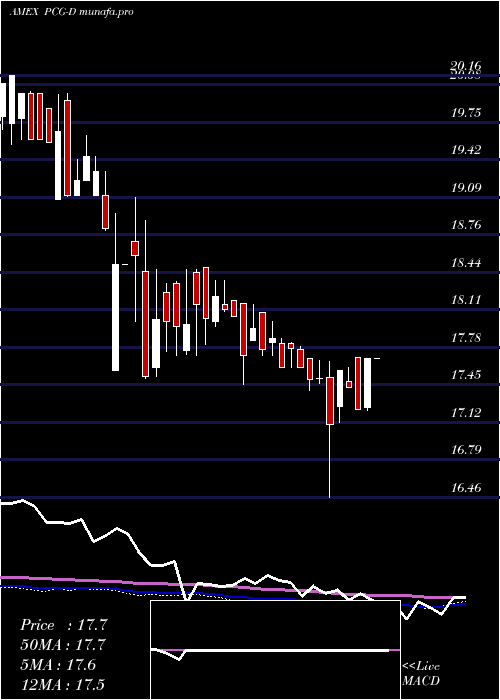The height and width of the screenshot is (700, 500).
Task: Click the tall white candle below 18.44
Action: coord(116,317)
